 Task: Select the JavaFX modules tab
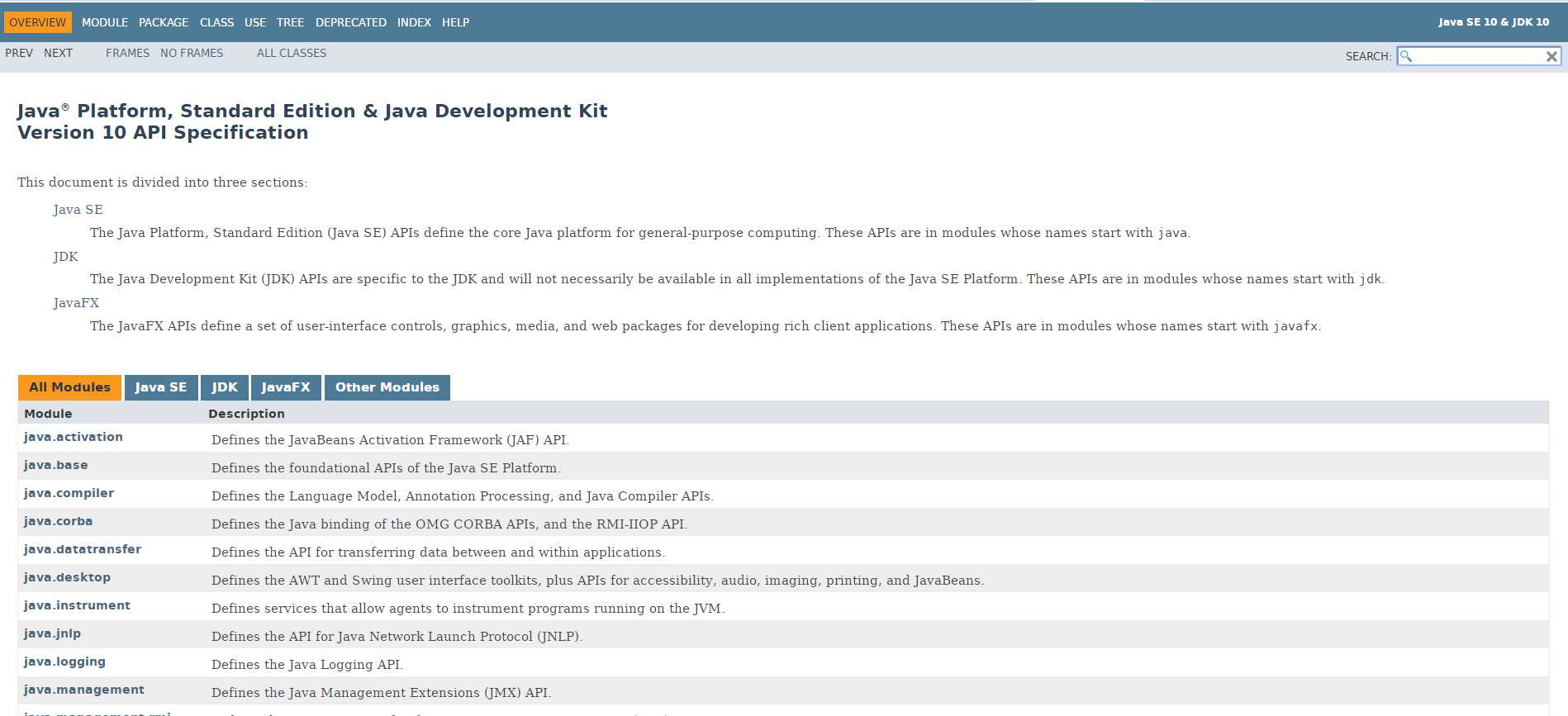(286, 387)
